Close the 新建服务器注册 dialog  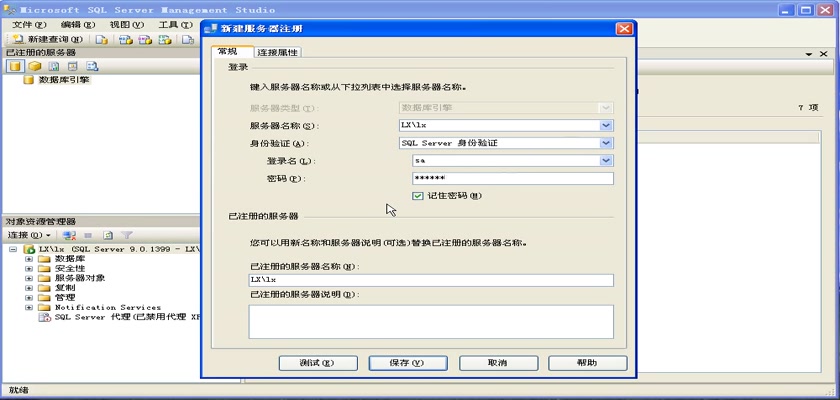click(x=624, y=29)
